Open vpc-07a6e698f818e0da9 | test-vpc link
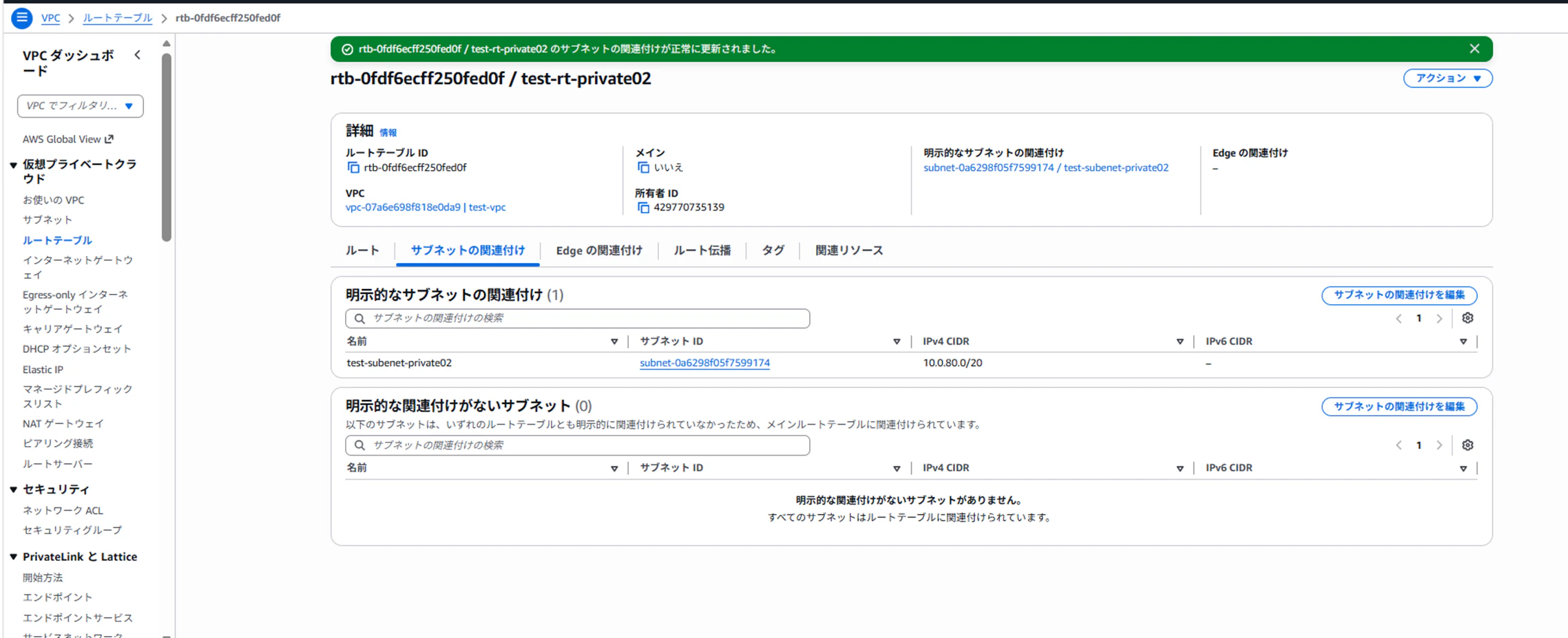 426,207
